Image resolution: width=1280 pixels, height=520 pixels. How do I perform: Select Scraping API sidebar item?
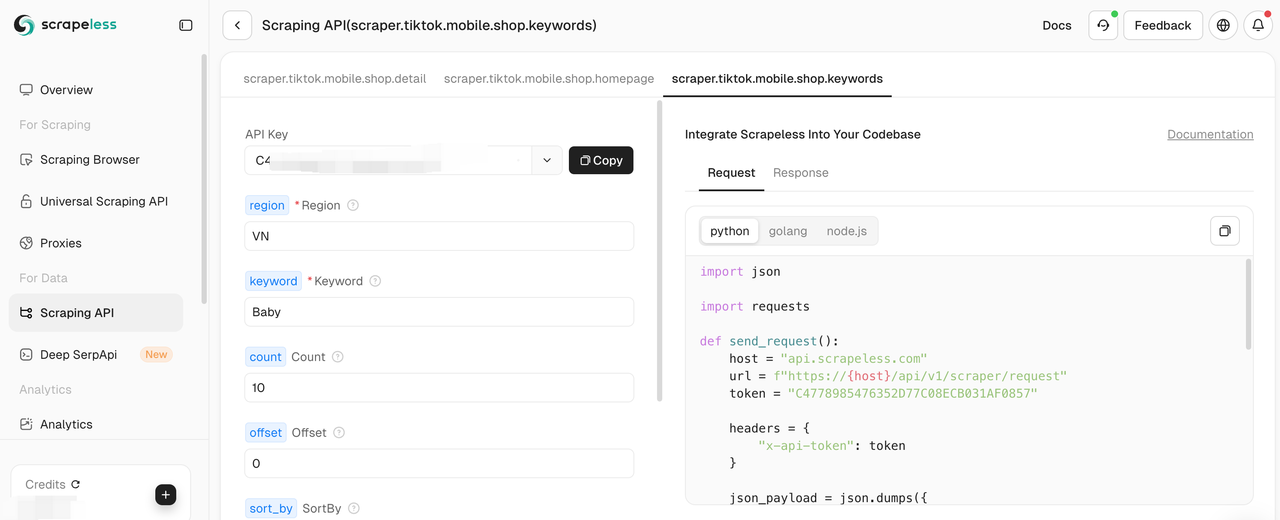(96, 313)
